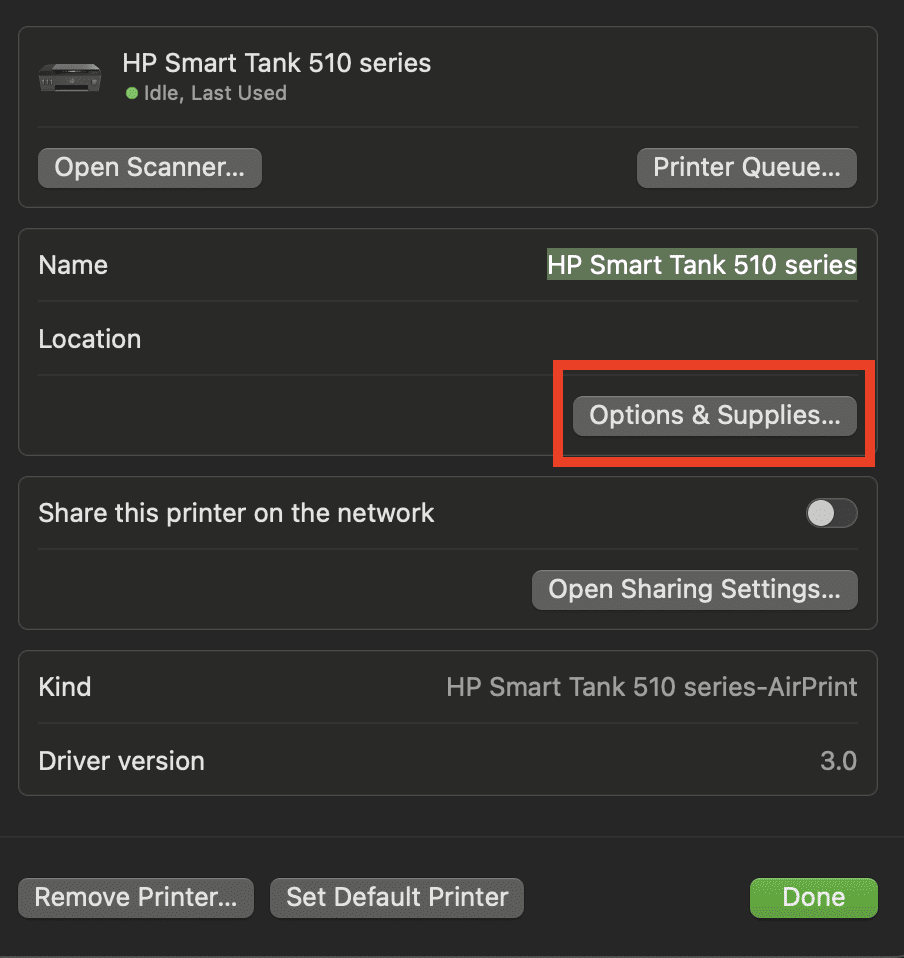This screenshot has width=904, height=958.
Task: Click the "Idle, Last Used" status text
Action: pyautogui.click(x=214, y=94)
